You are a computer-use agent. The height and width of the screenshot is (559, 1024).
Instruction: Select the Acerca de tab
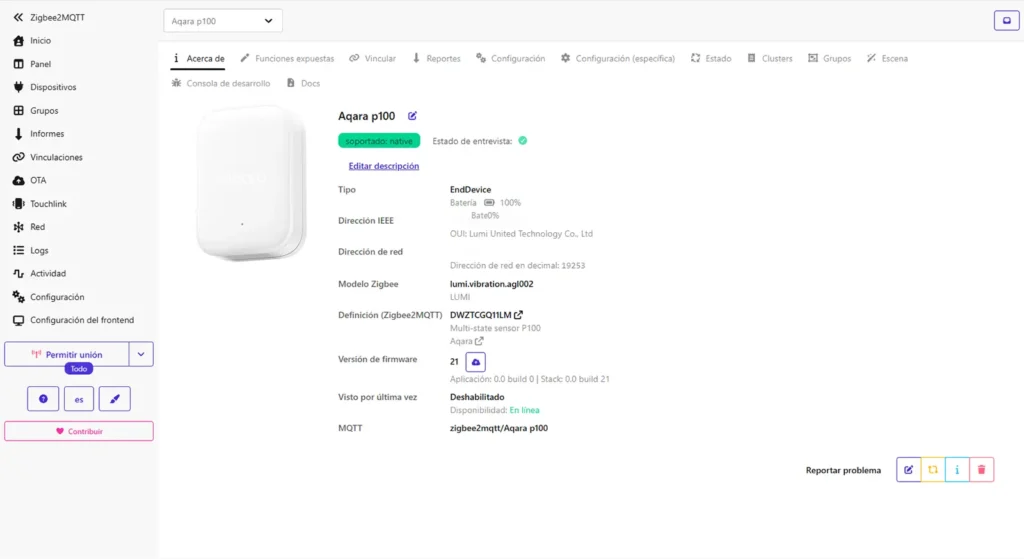199,59
